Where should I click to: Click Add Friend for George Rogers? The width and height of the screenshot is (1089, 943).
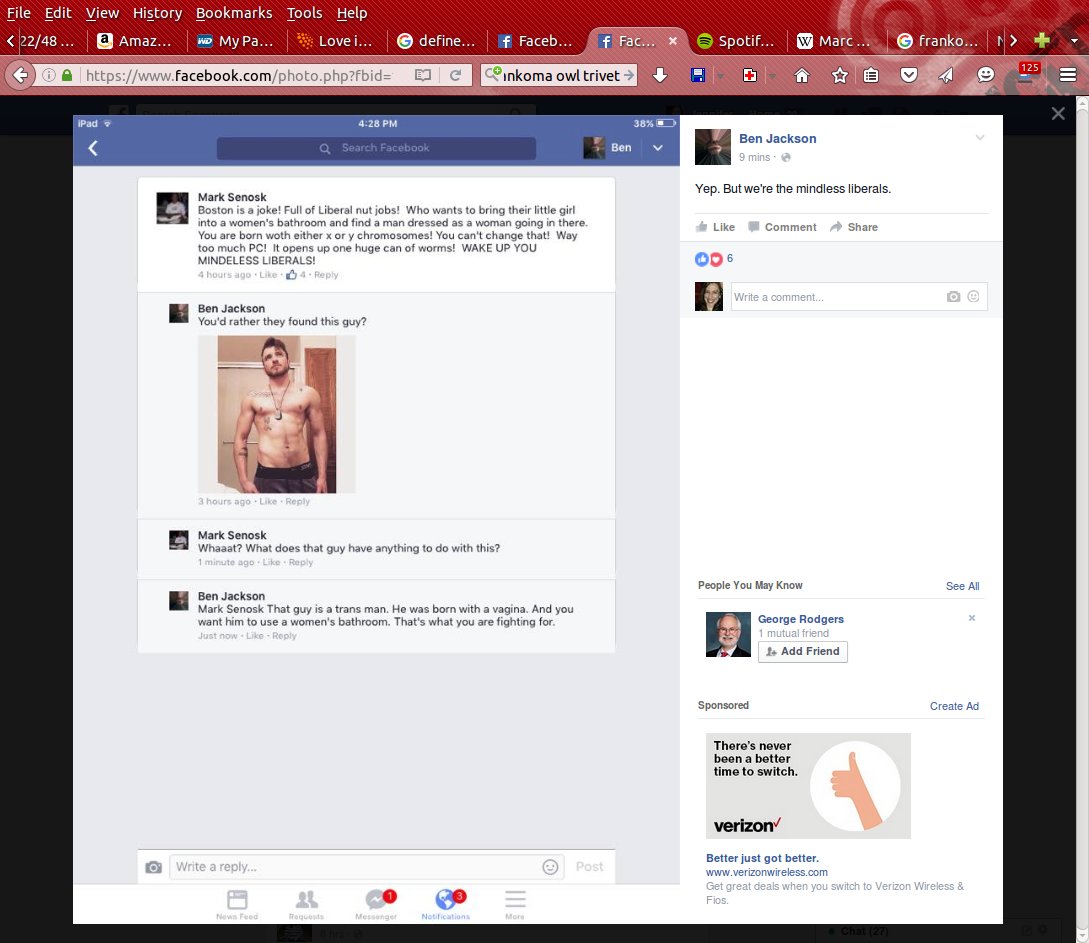[x=802, y=651]
